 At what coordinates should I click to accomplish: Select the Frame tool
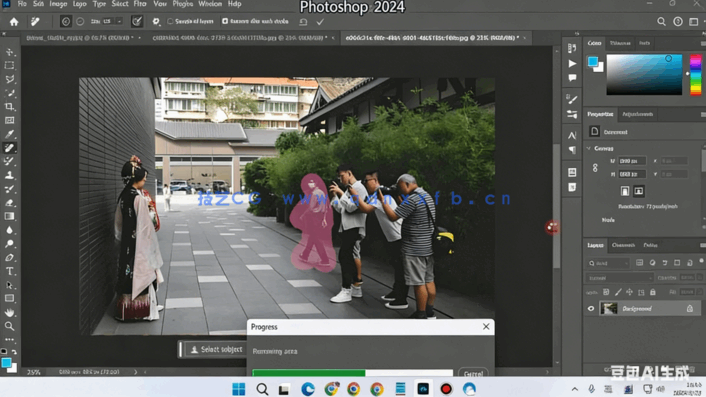9,120
